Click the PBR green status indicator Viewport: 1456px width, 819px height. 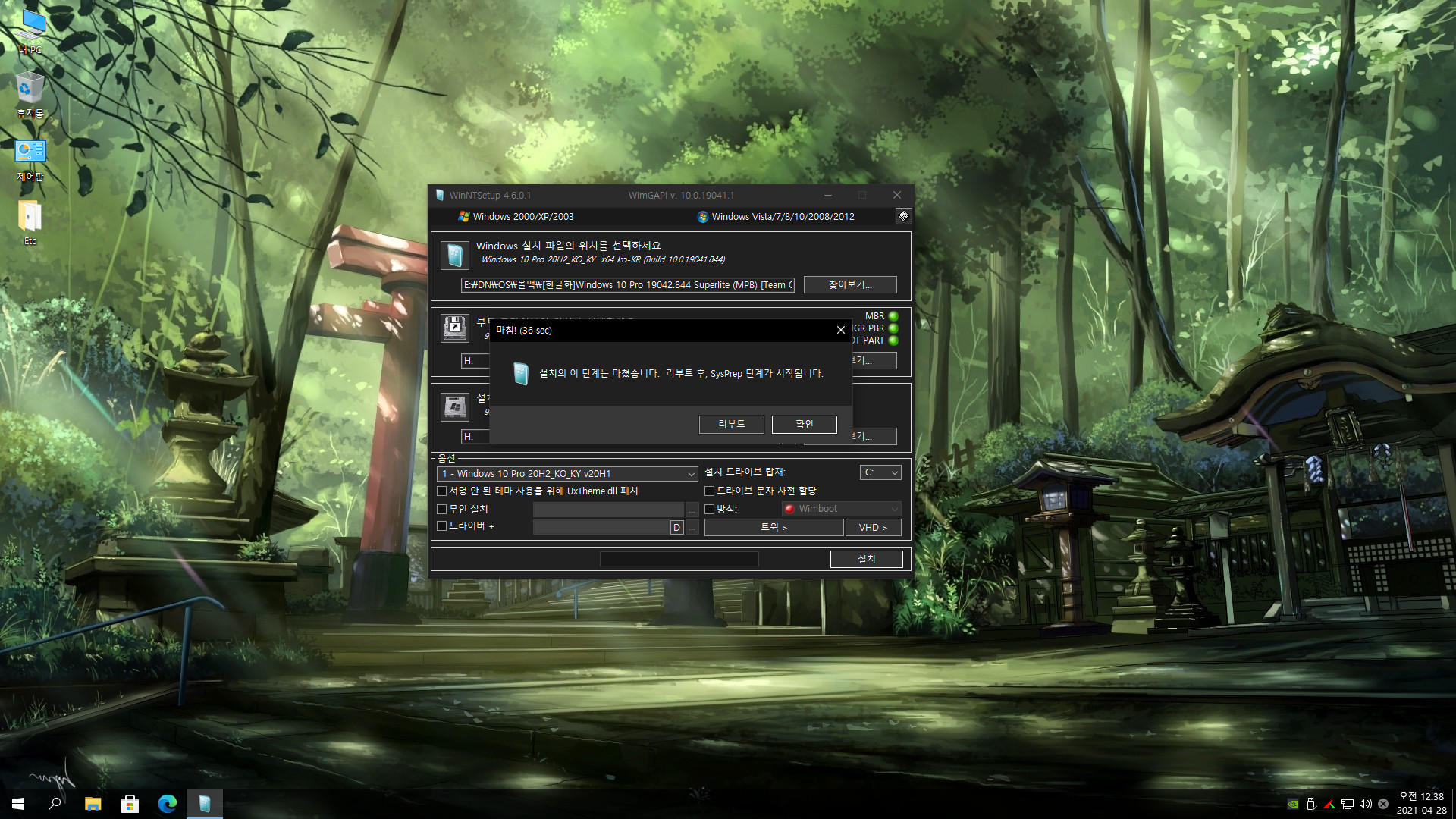pyautogui.click(x=893, y=328)
